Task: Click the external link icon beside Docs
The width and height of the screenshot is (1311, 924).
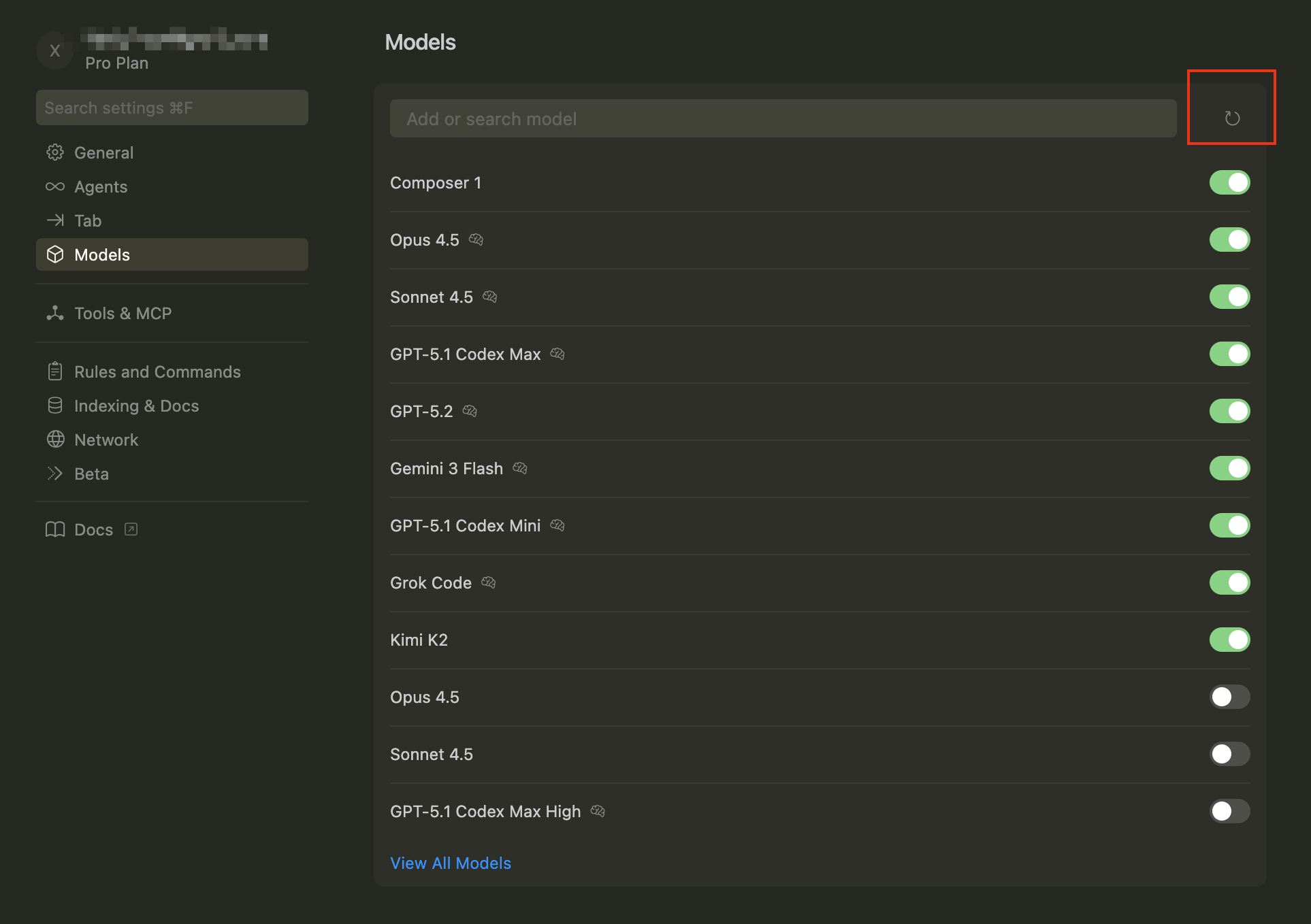Action: pos(131,529)
